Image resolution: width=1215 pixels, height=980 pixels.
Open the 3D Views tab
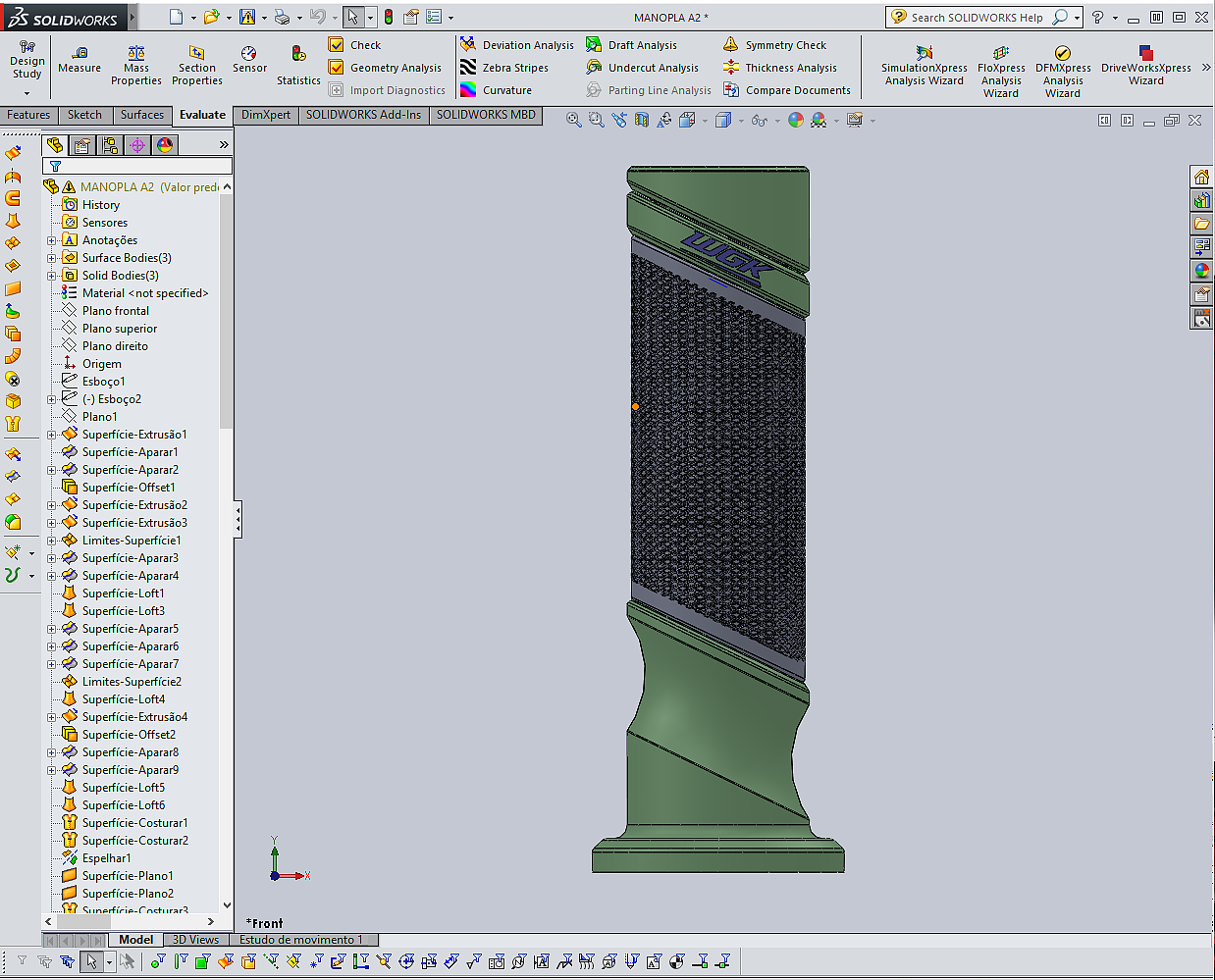point(195,940)
